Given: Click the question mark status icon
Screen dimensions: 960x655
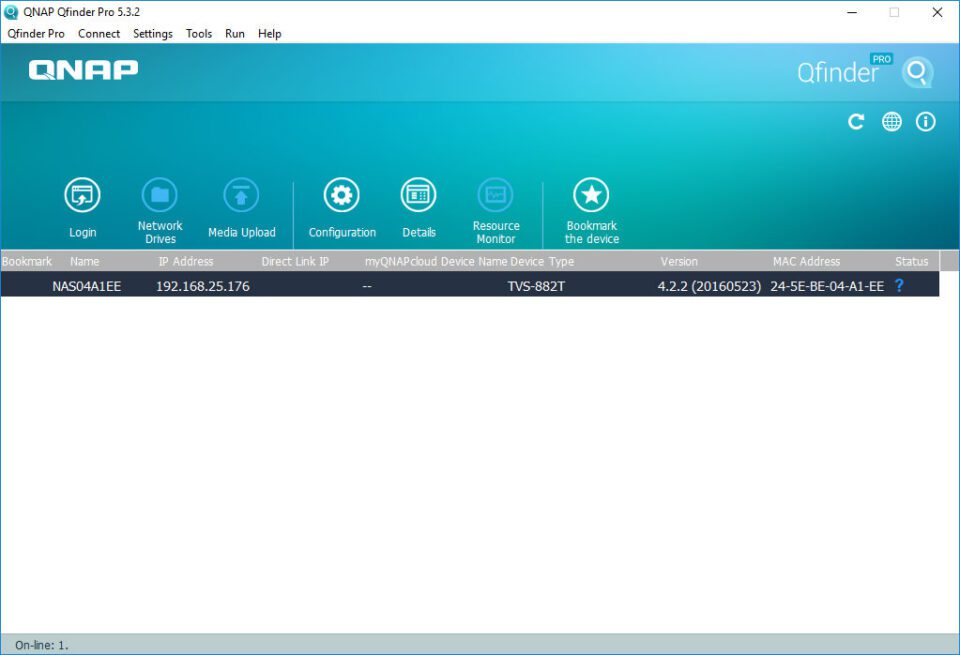Looking at the screenshot, I should coord(899,285).
